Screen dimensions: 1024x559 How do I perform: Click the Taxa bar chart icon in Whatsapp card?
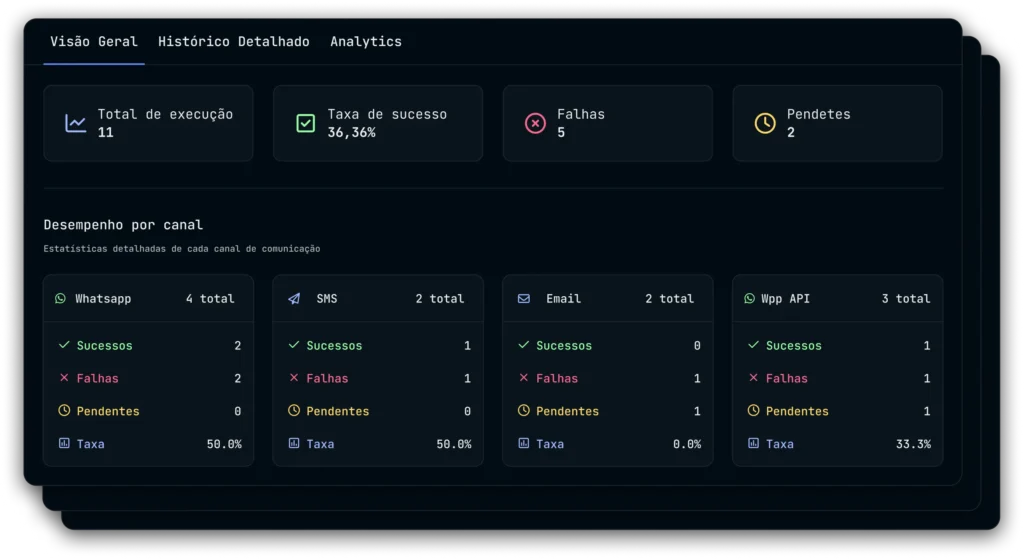pyautogui.click(x=64, y=443)
